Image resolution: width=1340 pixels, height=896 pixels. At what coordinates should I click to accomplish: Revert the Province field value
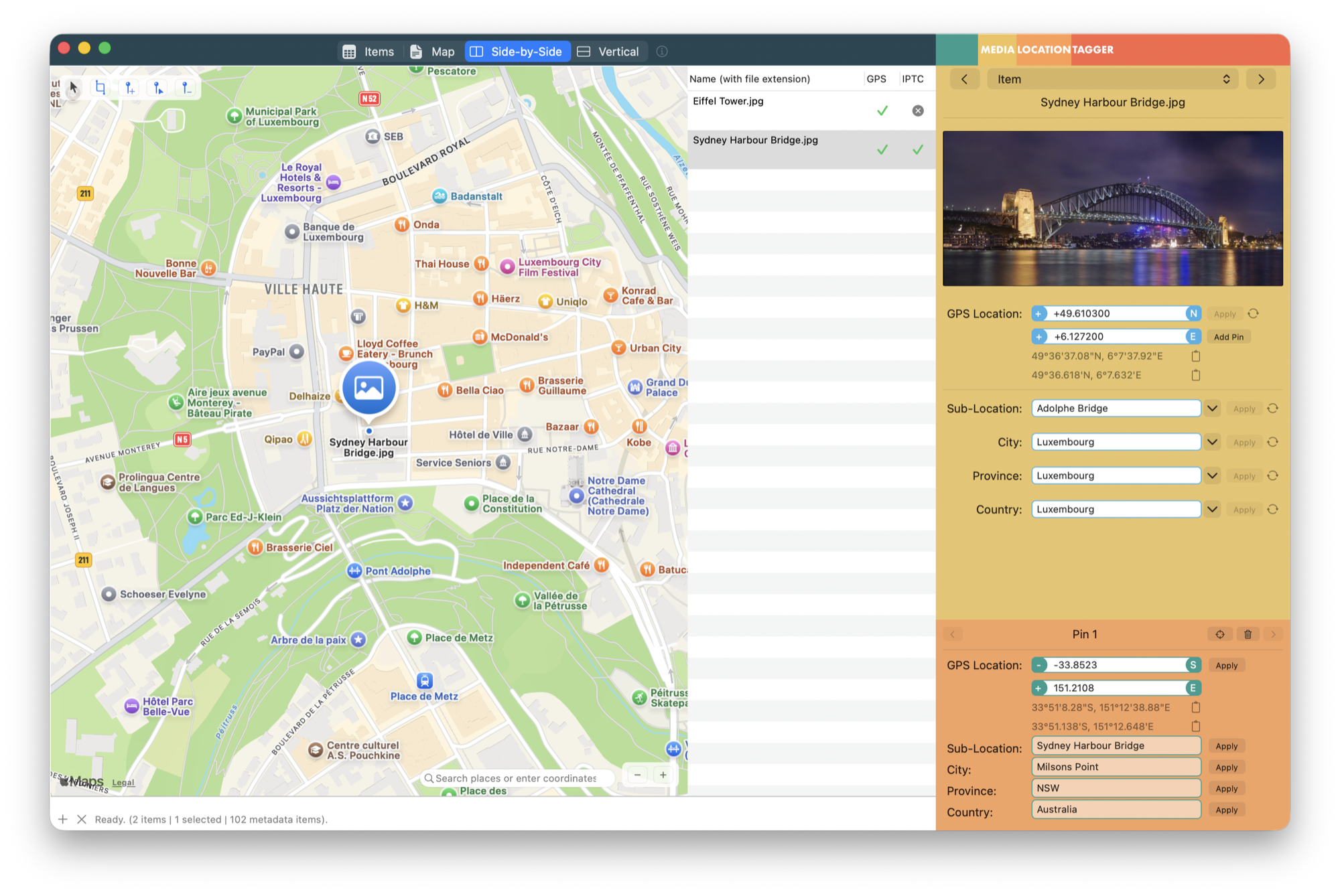click(1273, 475)
